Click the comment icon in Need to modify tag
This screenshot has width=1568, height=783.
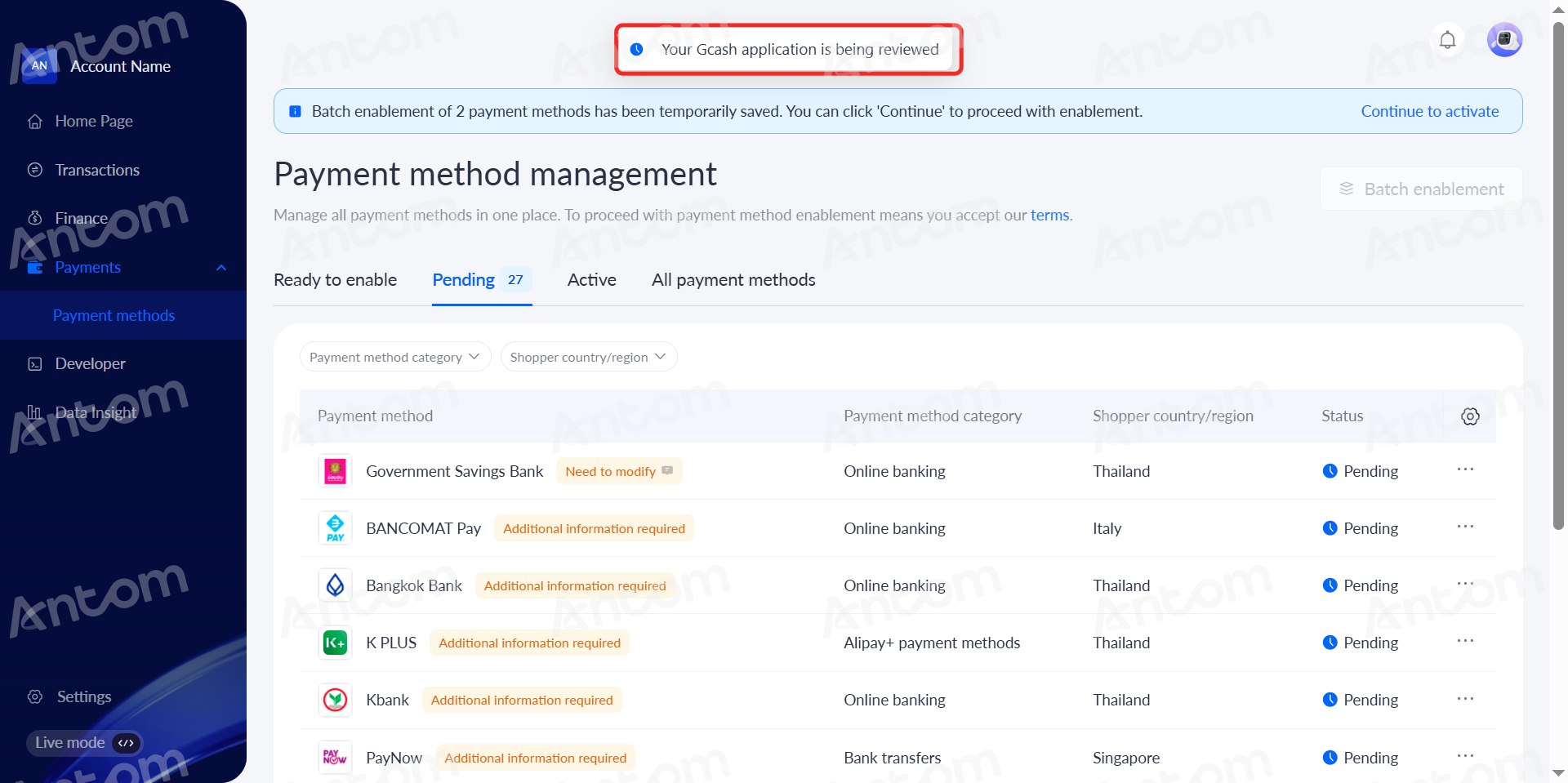[667, 470]
